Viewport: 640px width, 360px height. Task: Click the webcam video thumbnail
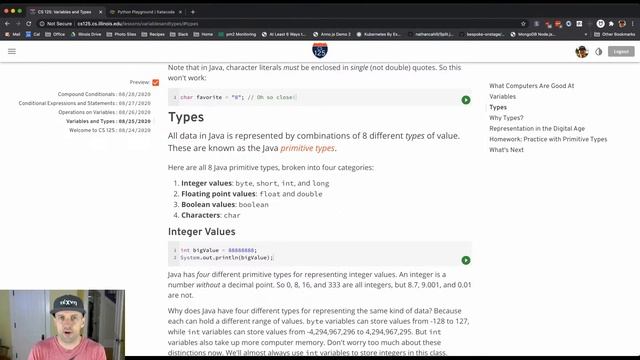point(62,325)
